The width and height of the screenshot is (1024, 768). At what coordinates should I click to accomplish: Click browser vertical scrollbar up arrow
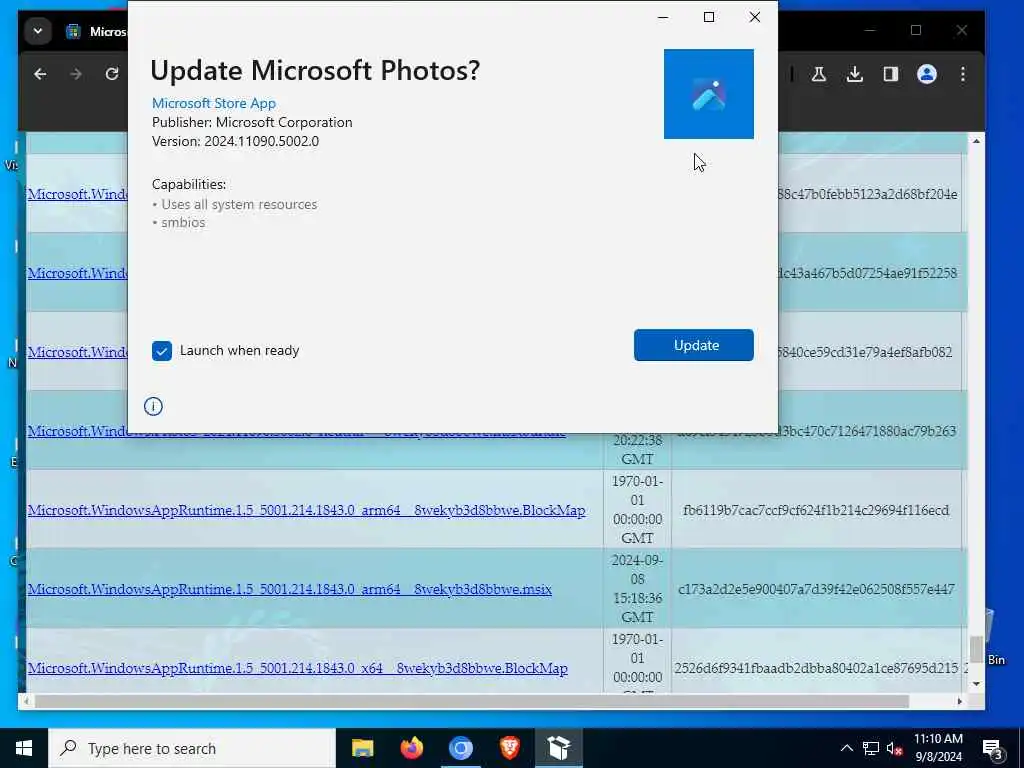point(976,141)
